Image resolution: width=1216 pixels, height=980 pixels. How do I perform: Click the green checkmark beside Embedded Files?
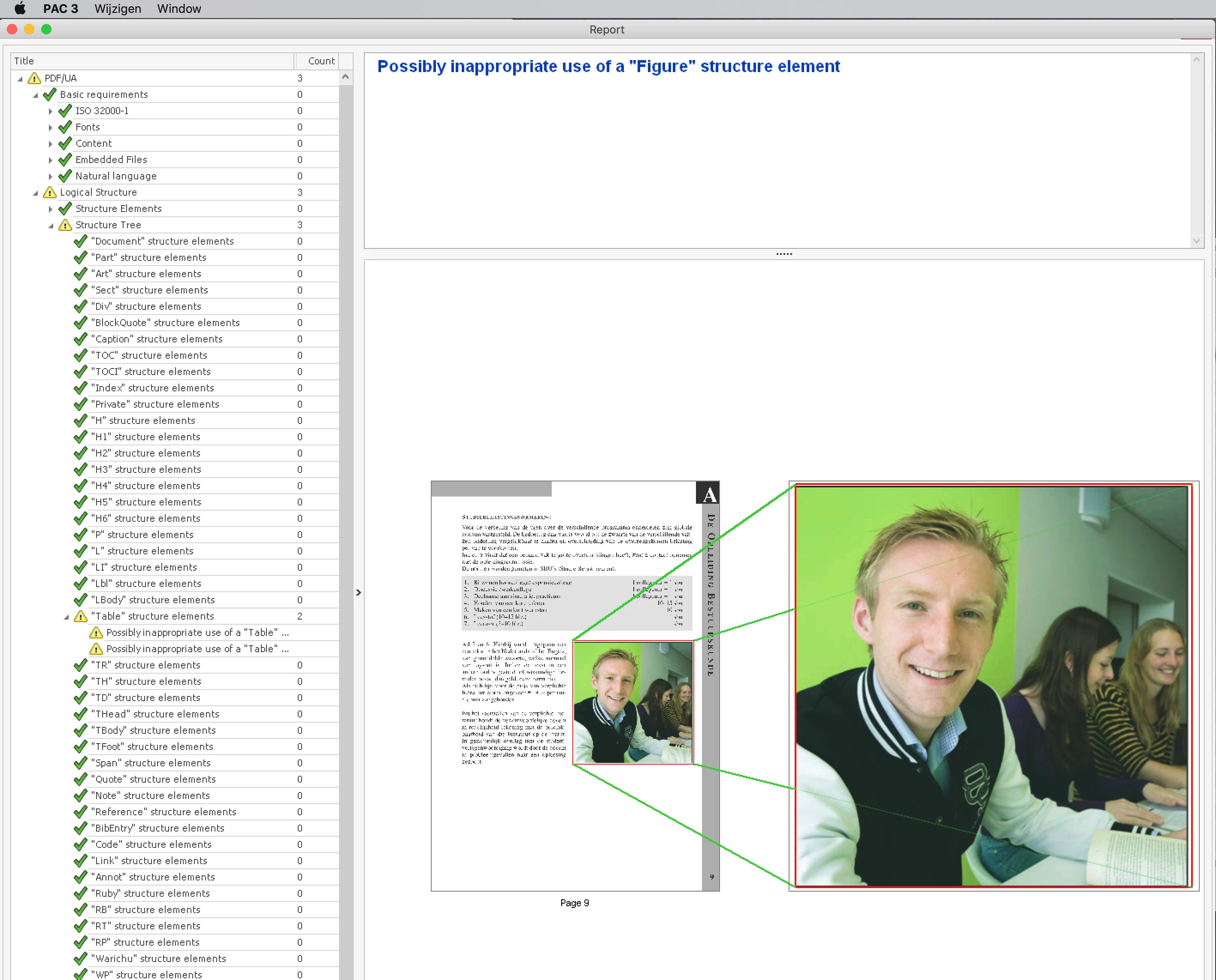(x=66, y=160)
